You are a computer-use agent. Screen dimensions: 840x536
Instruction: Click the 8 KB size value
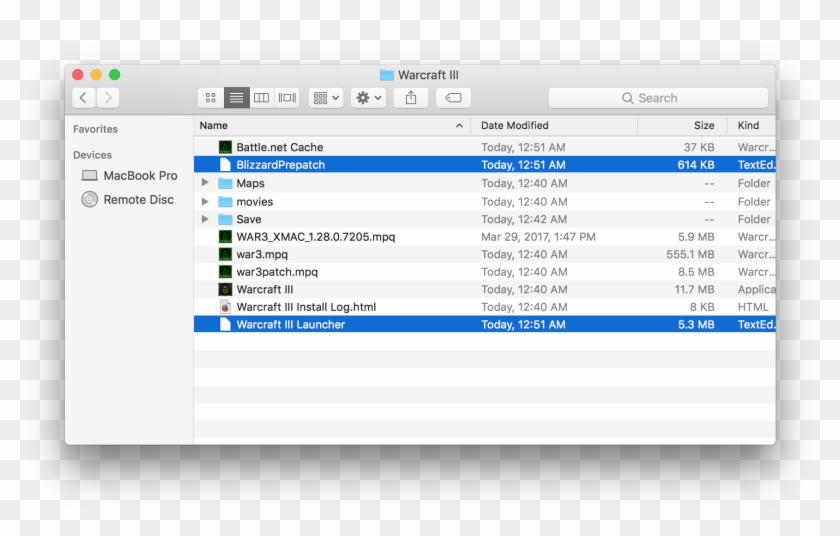point(702,307)
